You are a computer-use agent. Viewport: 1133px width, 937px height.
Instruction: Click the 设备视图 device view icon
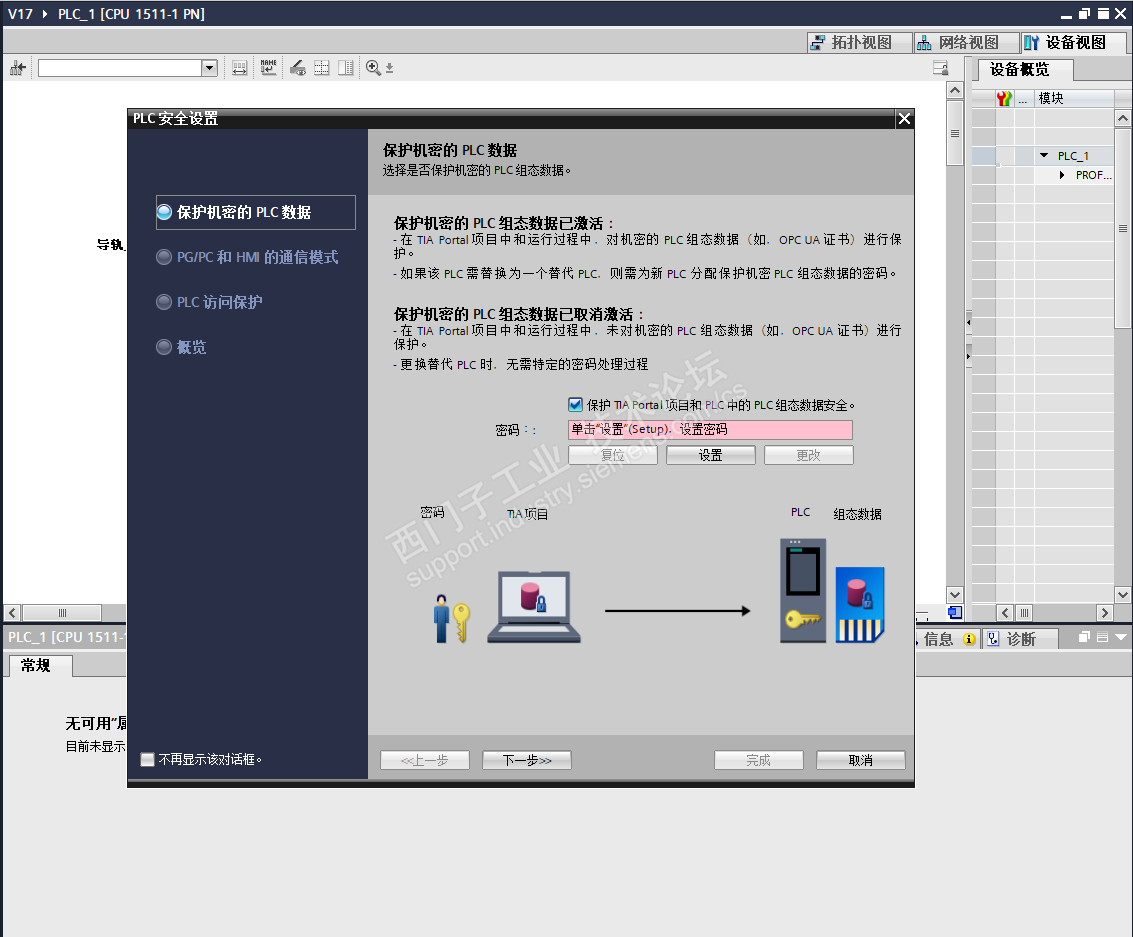click(1032, 43)
